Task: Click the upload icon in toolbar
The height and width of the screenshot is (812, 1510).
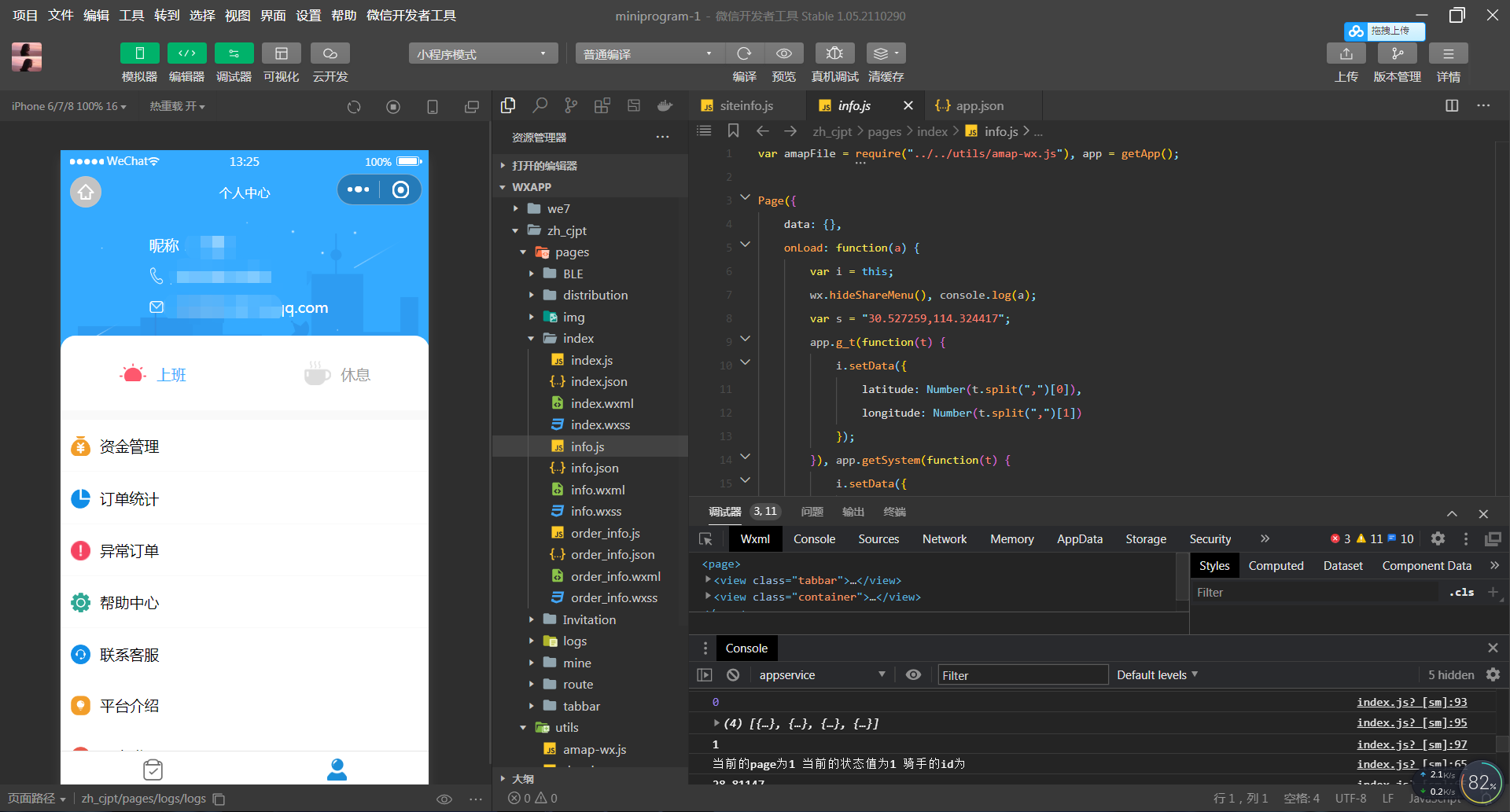Action: click(1346, 53)
